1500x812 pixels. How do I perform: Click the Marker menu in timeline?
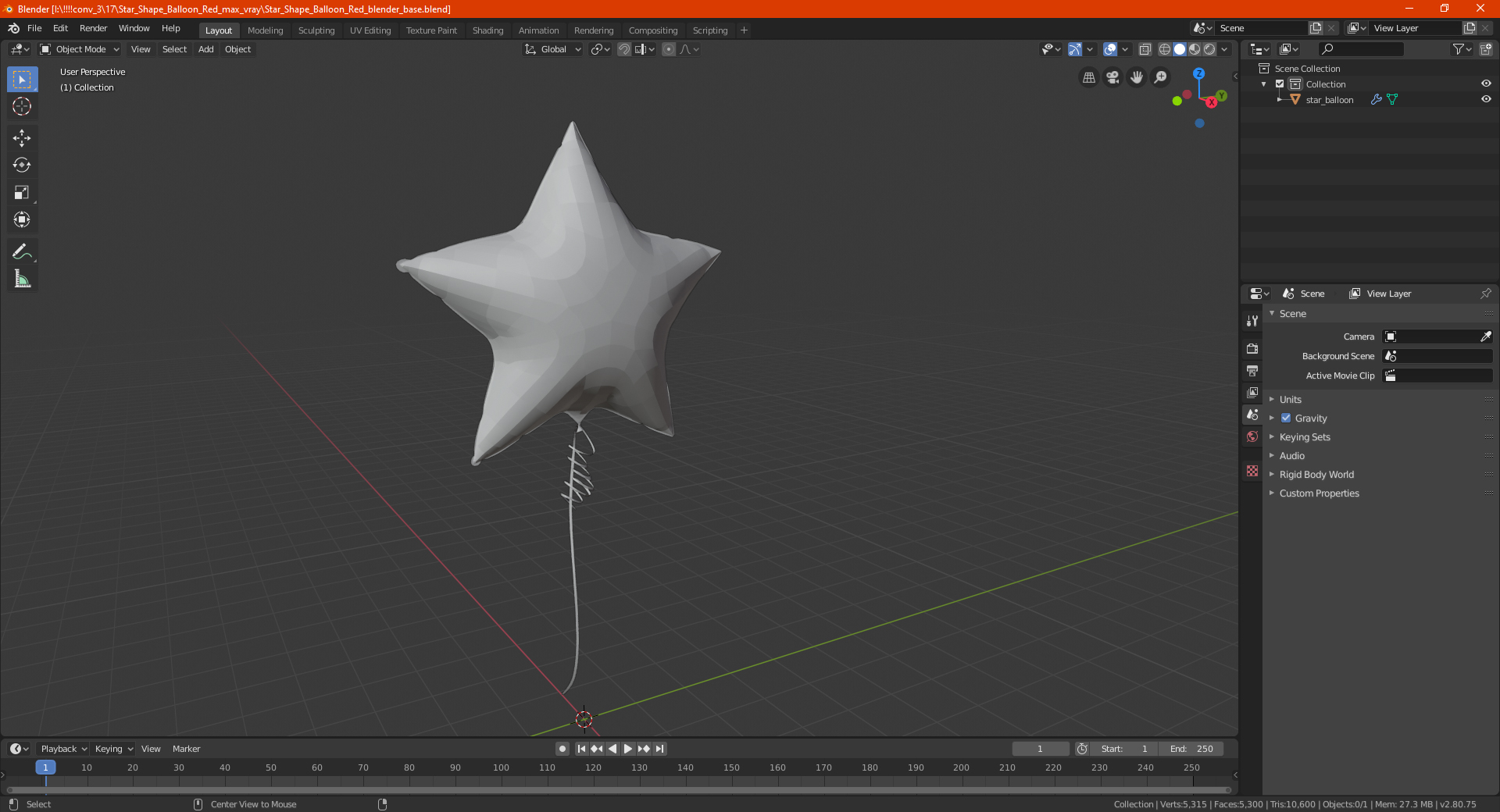[x=186, y=749]
